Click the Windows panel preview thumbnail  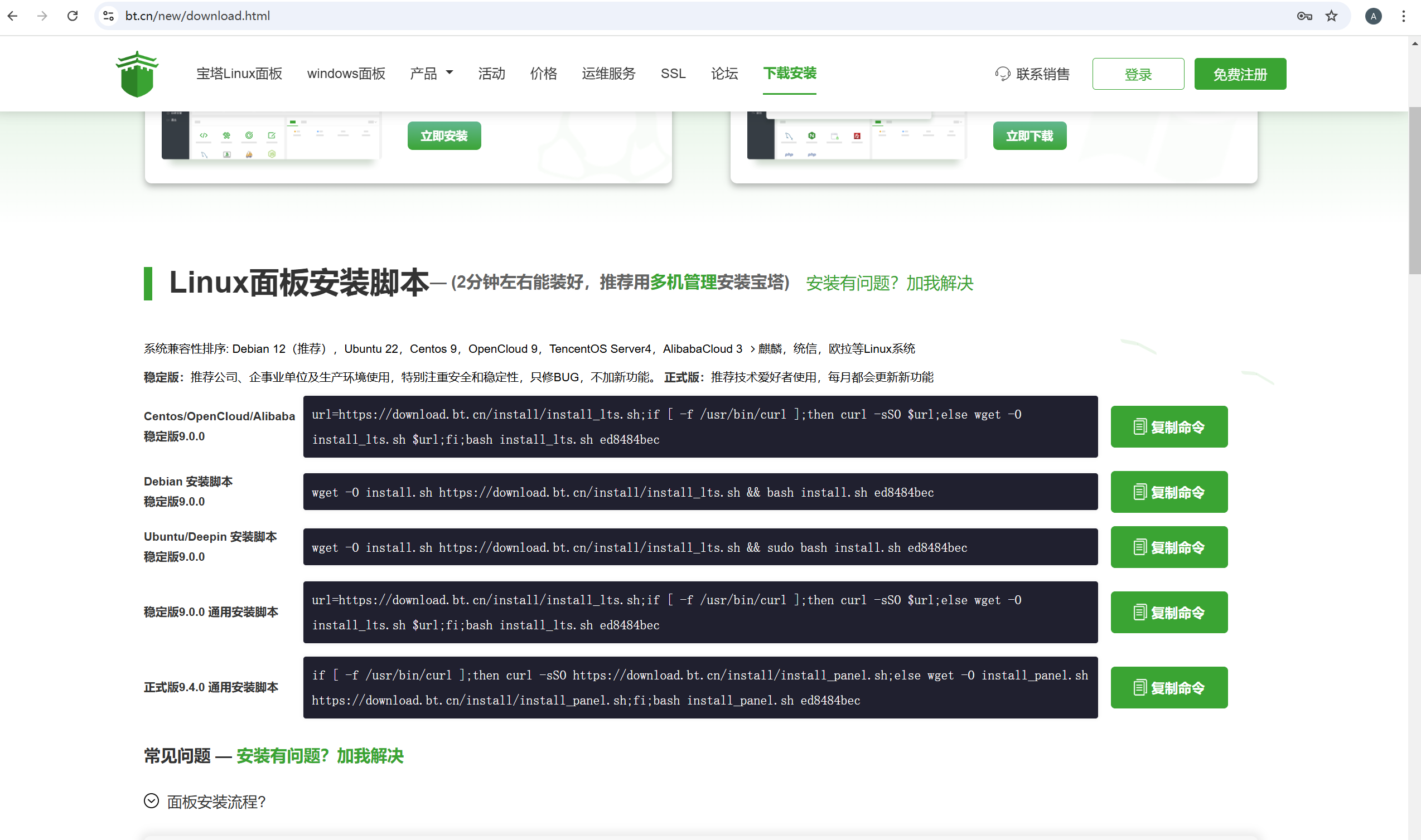pyautogui.click(x=855, y=136)
